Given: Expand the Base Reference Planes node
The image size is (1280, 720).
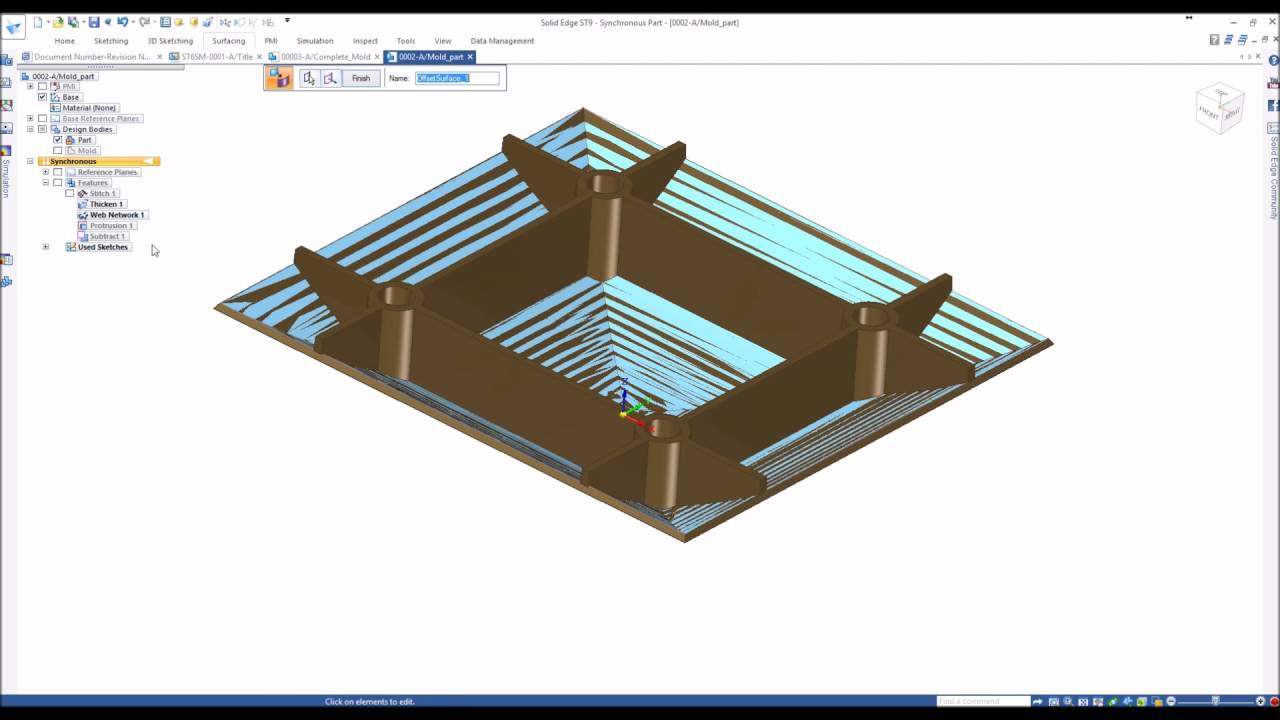Looking at the screenshot, I should 30,118.
